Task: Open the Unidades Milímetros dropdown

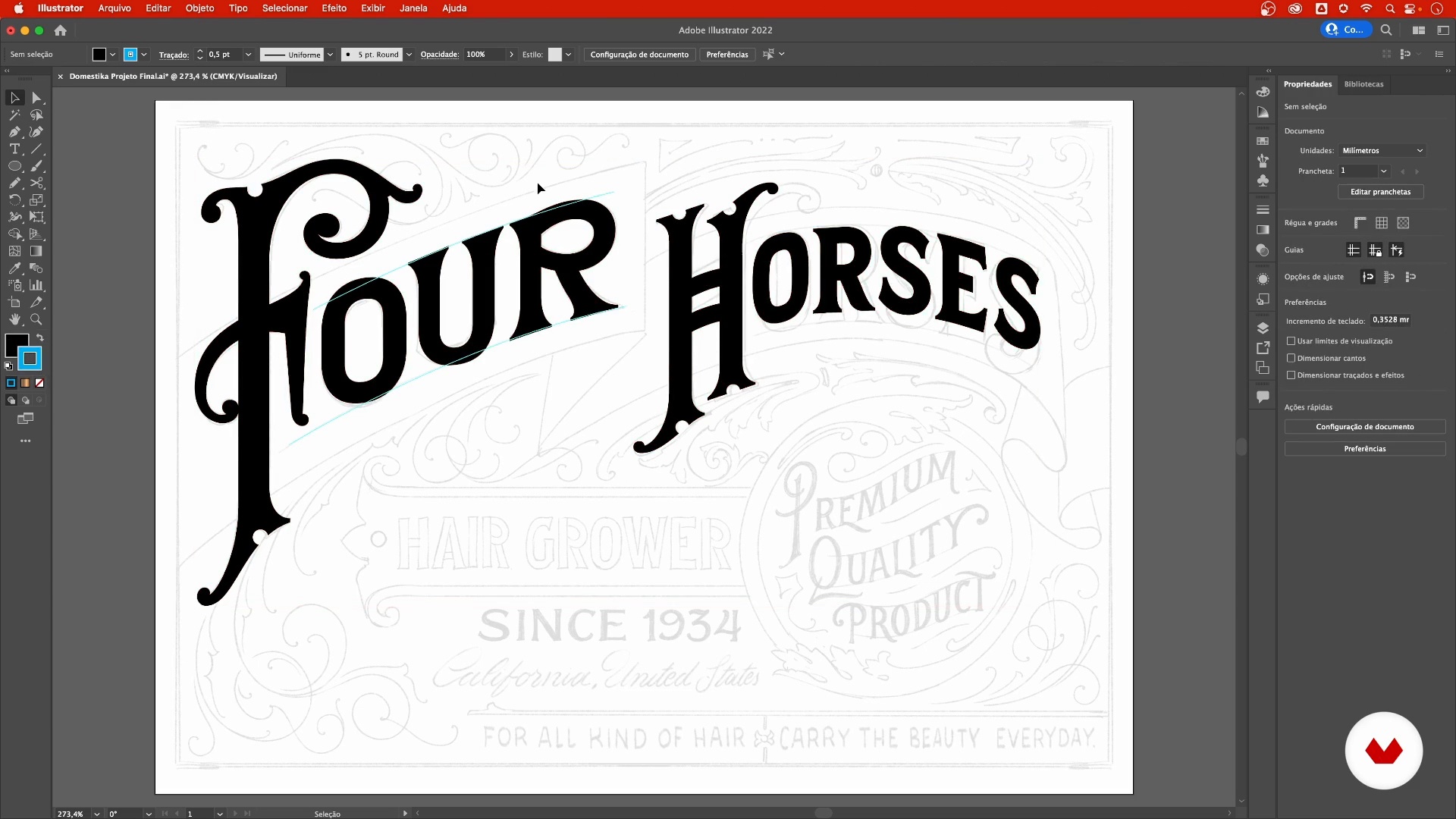Action: point(1382,151)
